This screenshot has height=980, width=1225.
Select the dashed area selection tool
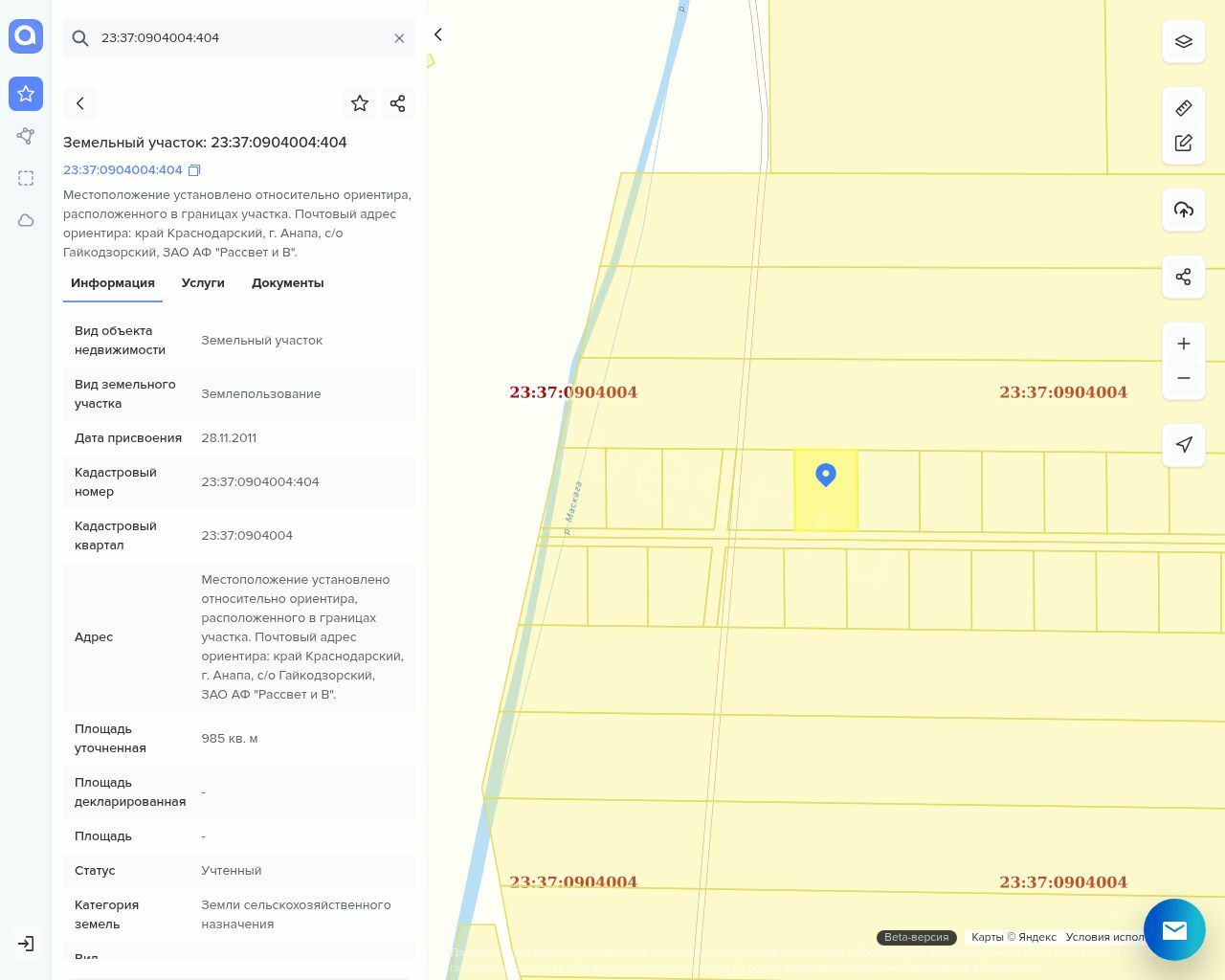tap(26, 178)
